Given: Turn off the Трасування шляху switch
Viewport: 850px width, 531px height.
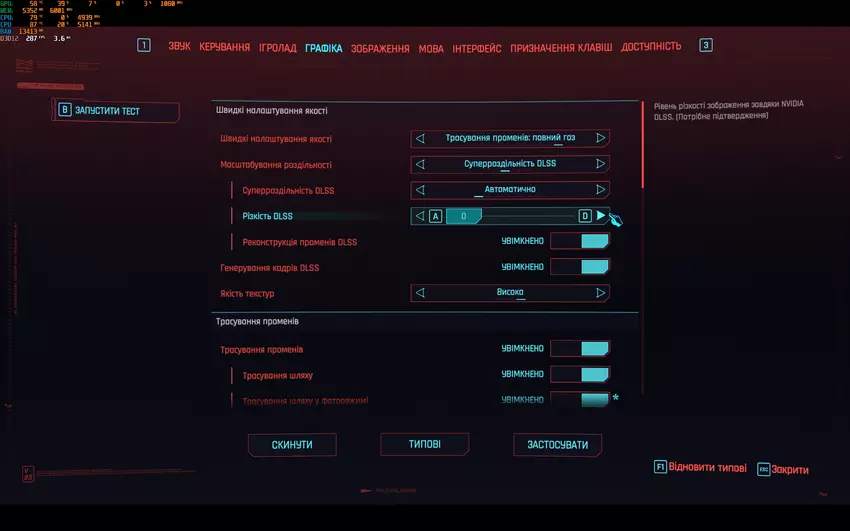Looking at the screenshot, I should coord(580,375).
